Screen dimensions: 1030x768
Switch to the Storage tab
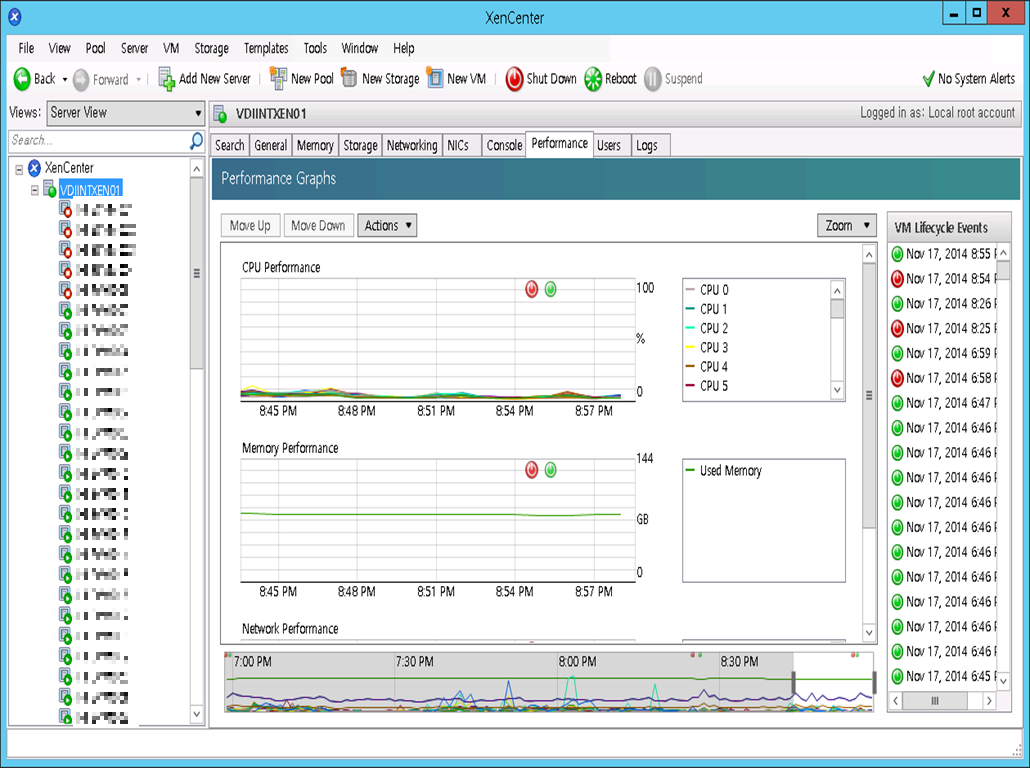360,145
